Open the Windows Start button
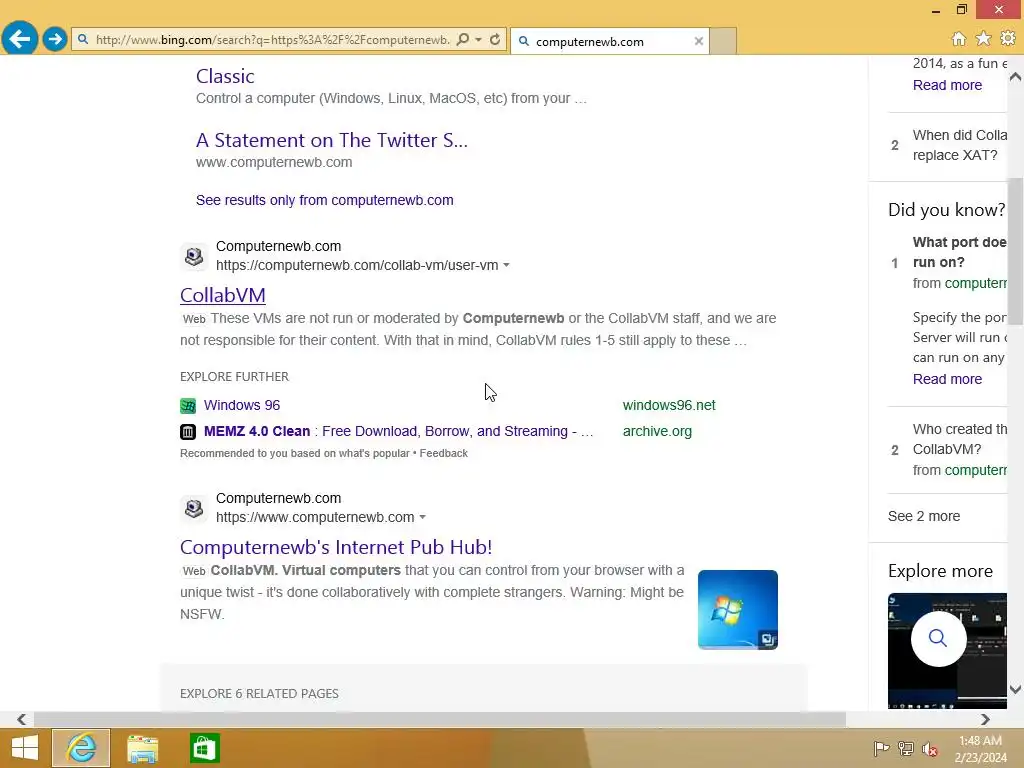 25,748
